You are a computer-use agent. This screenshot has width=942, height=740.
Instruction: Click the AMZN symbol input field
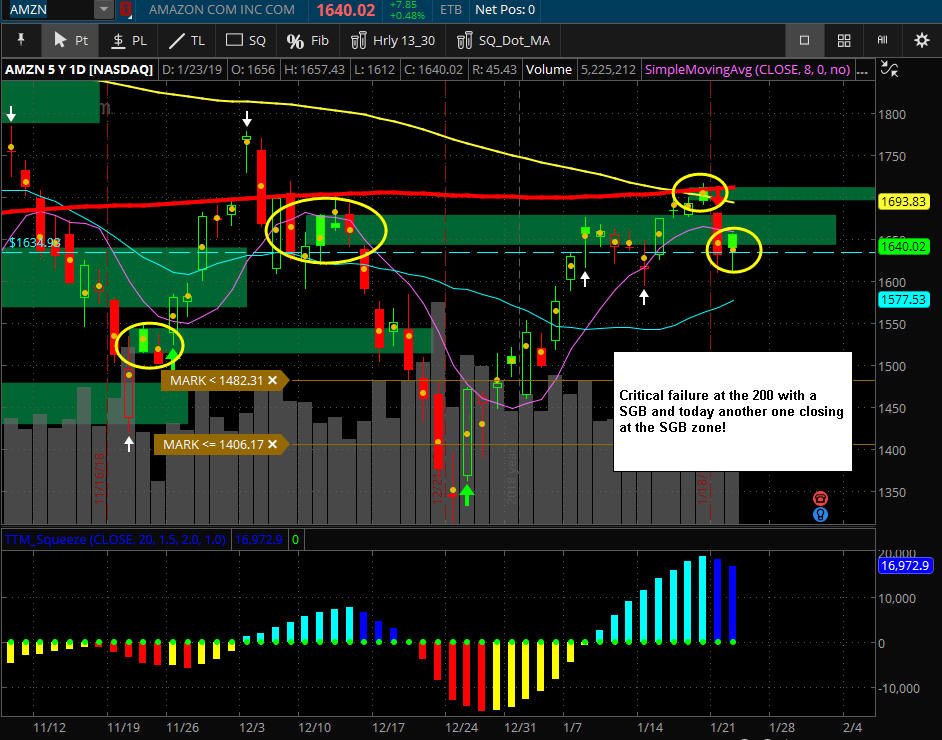click(49, 10)
